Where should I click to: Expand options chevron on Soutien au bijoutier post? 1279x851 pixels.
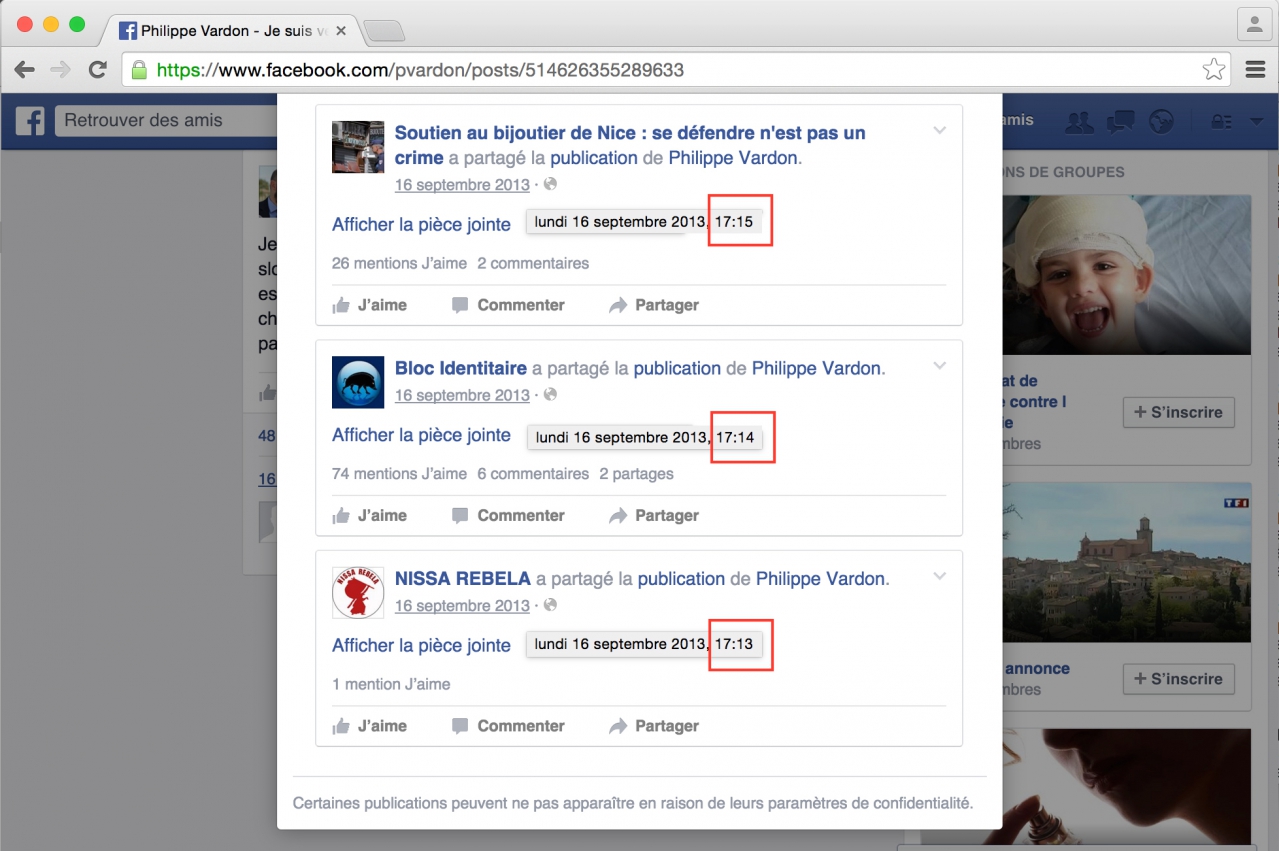[x=939, y=130]
